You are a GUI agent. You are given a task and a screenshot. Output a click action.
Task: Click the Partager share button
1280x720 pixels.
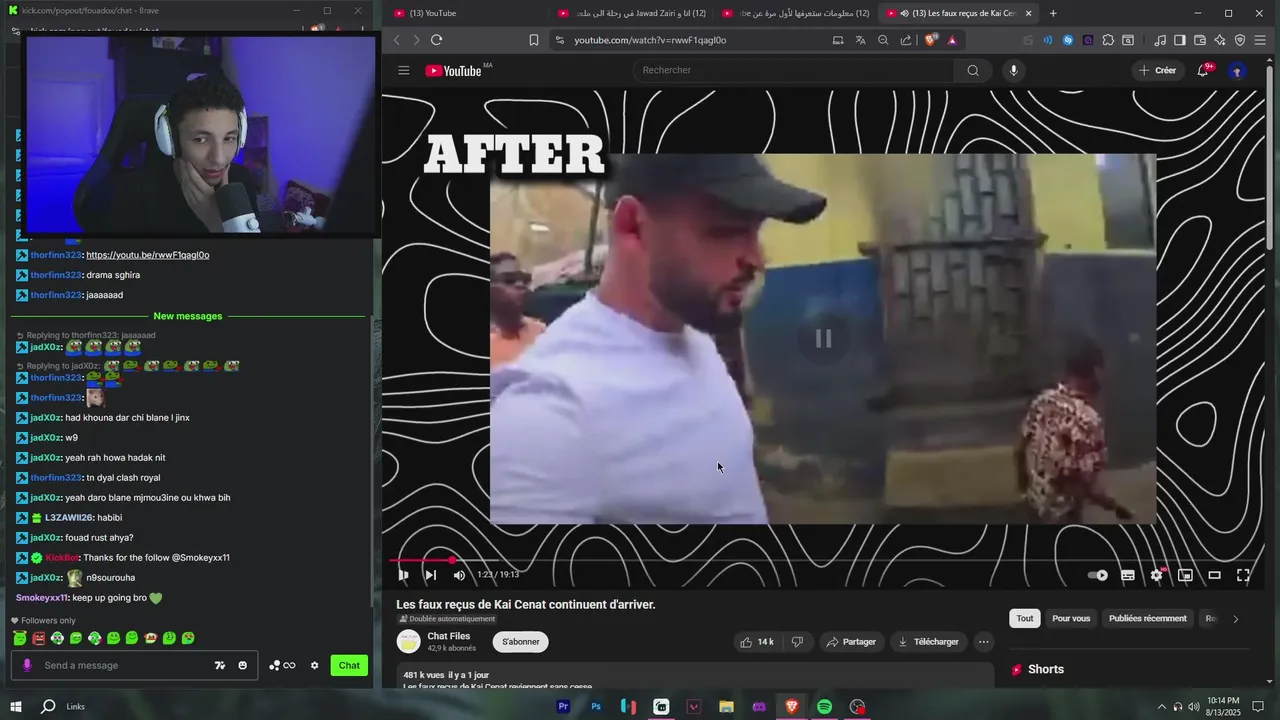(850, 642)
